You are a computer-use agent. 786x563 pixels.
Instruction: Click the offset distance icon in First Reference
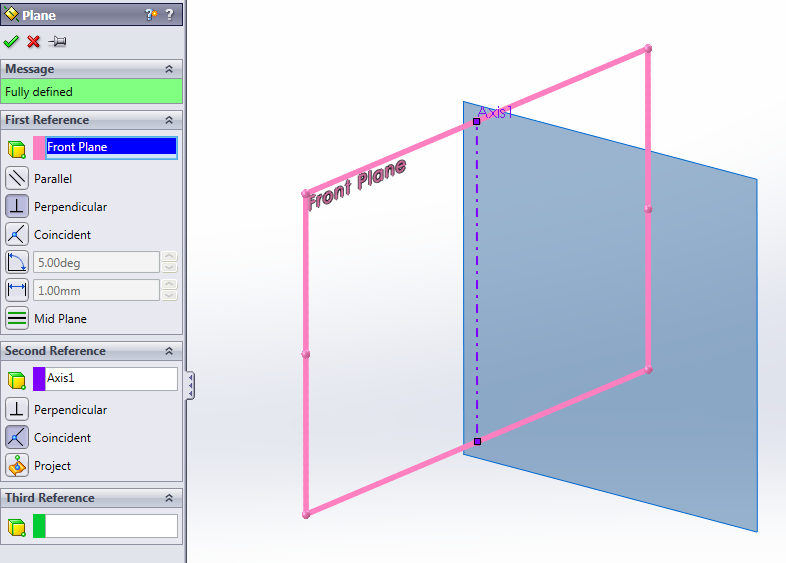(x=17, y=291)
